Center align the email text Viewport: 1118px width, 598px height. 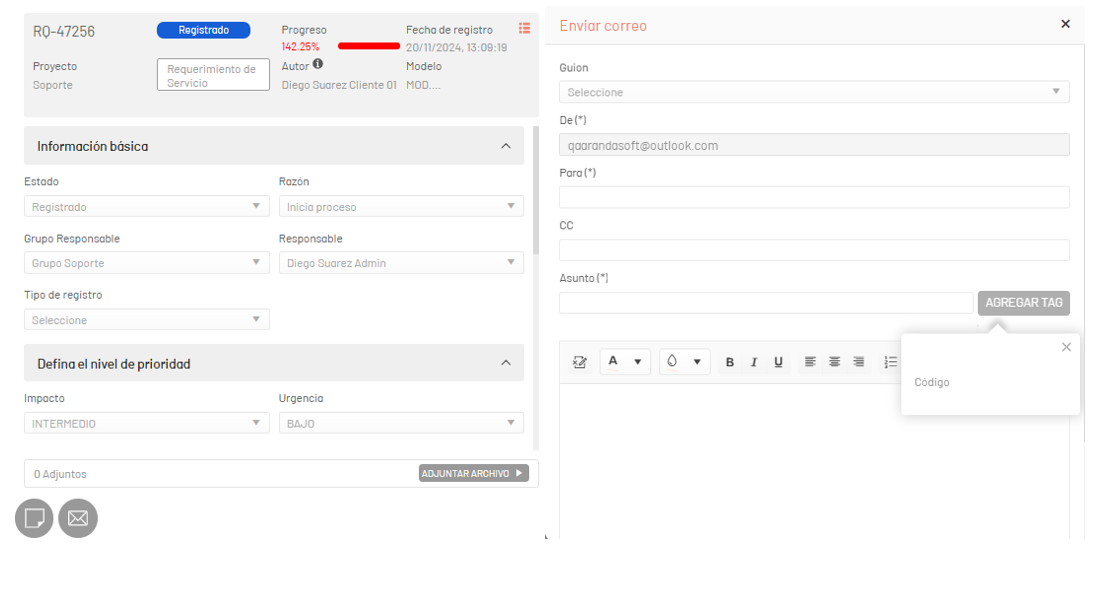click(x=834, y=362)
